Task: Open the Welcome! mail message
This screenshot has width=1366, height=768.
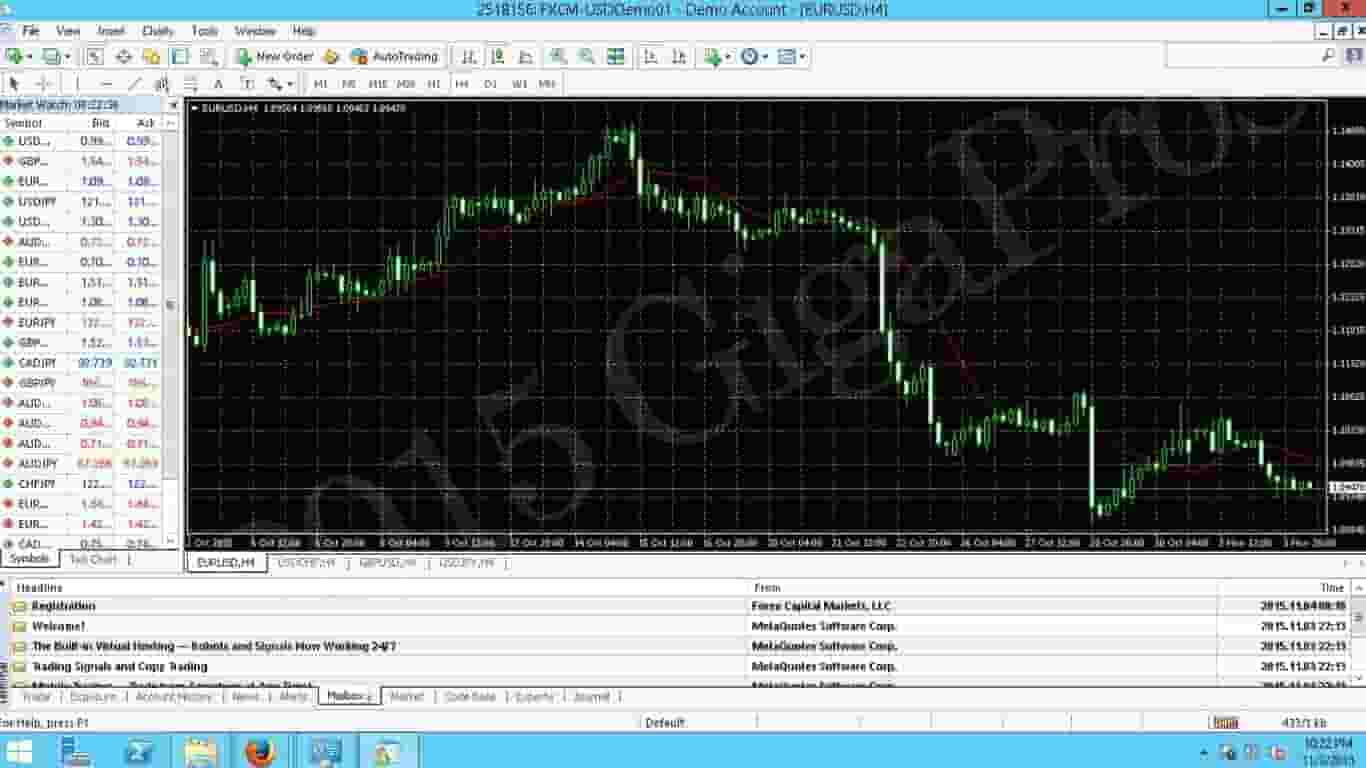Action: tap(58, 626)
